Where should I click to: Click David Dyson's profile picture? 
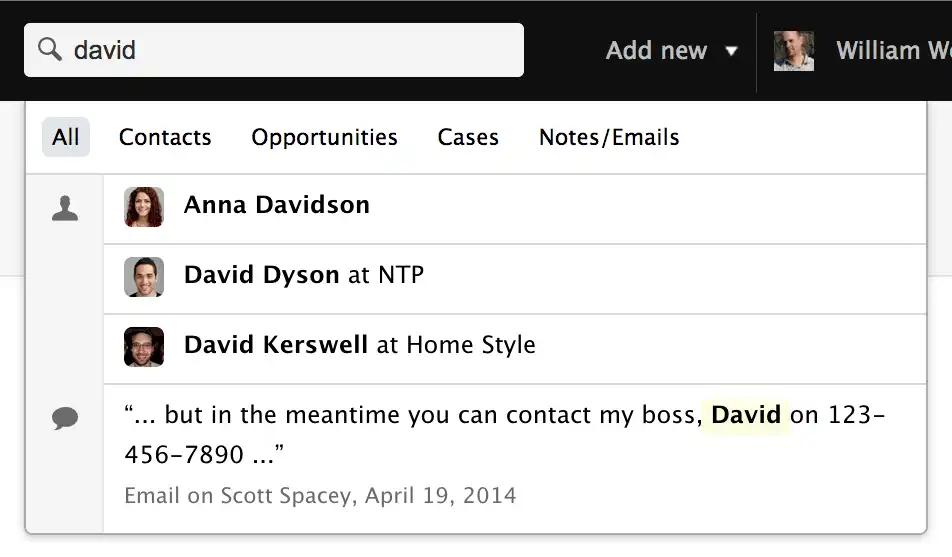tap(144, 277)
